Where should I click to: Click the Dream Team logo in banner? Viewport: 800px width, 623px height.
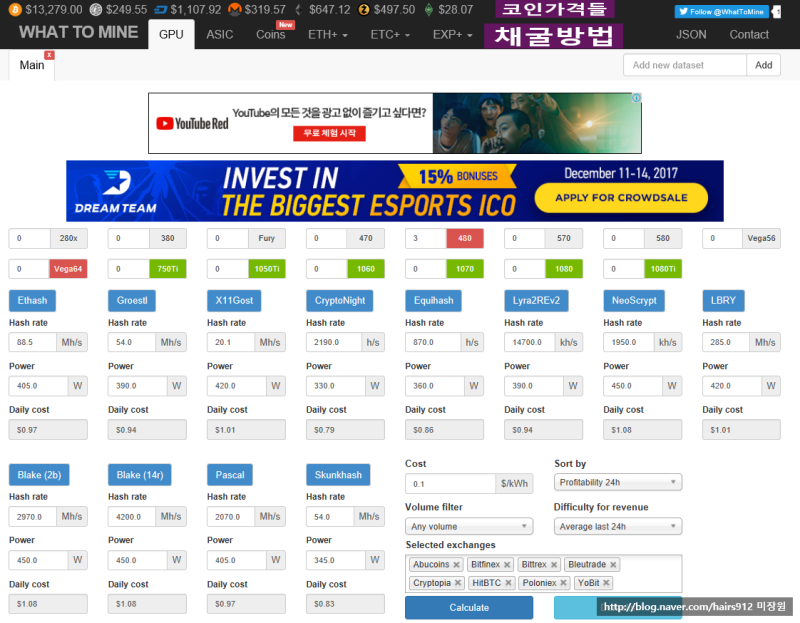(116, 191)
